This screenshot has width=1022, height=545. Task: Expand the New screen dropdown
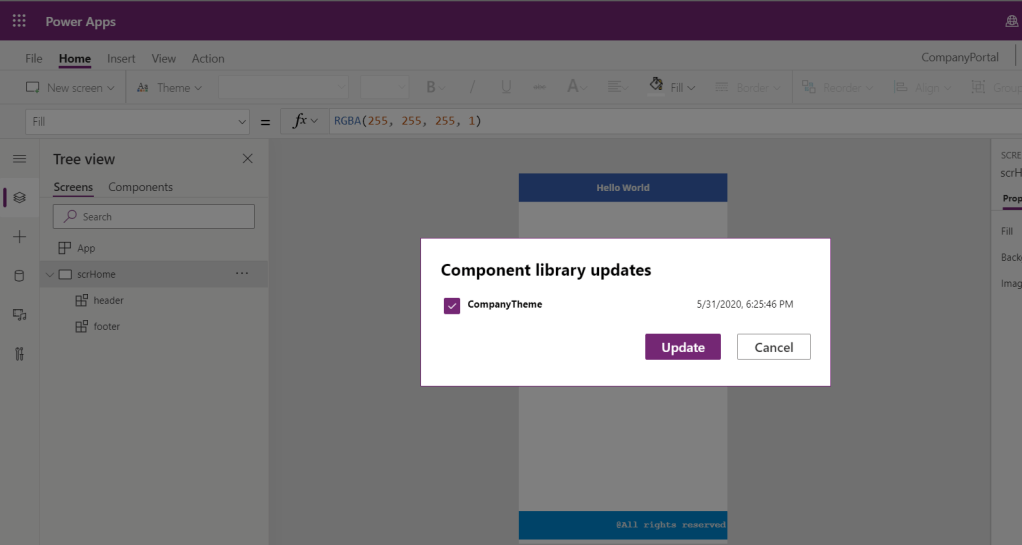(x=70, y=88)
